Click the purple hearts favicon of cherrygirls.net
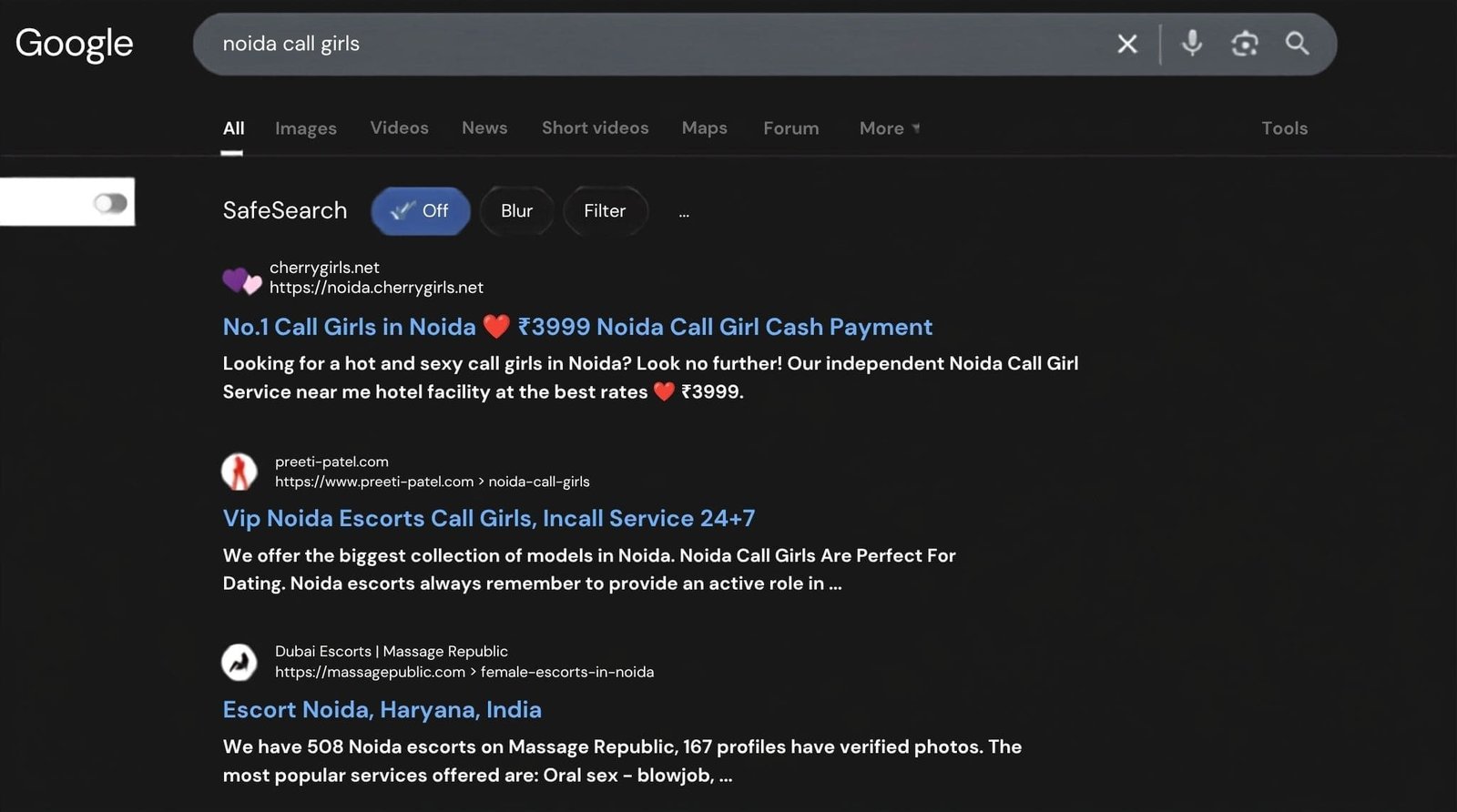 point(242,279)
